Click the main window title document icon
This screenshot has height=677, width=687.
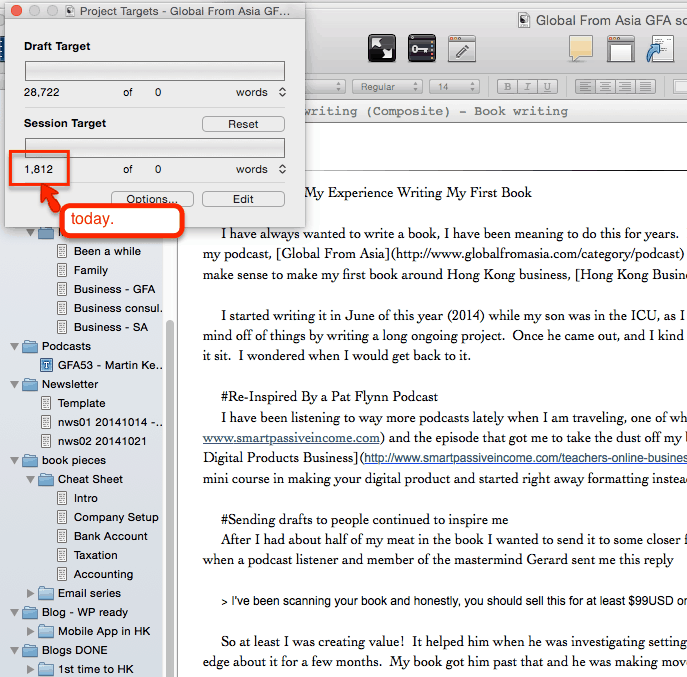click(524, 20)
